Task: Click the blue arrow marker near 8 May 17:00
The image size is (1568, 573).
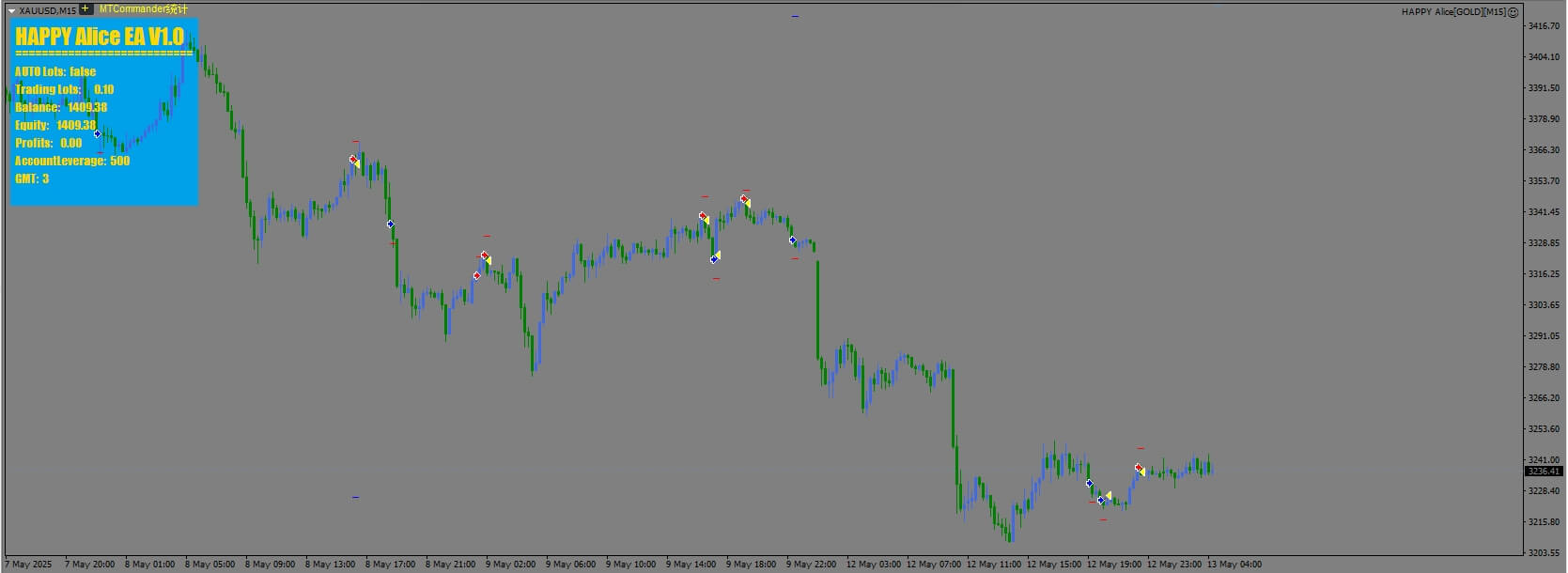Action: [x=390, y=224]
